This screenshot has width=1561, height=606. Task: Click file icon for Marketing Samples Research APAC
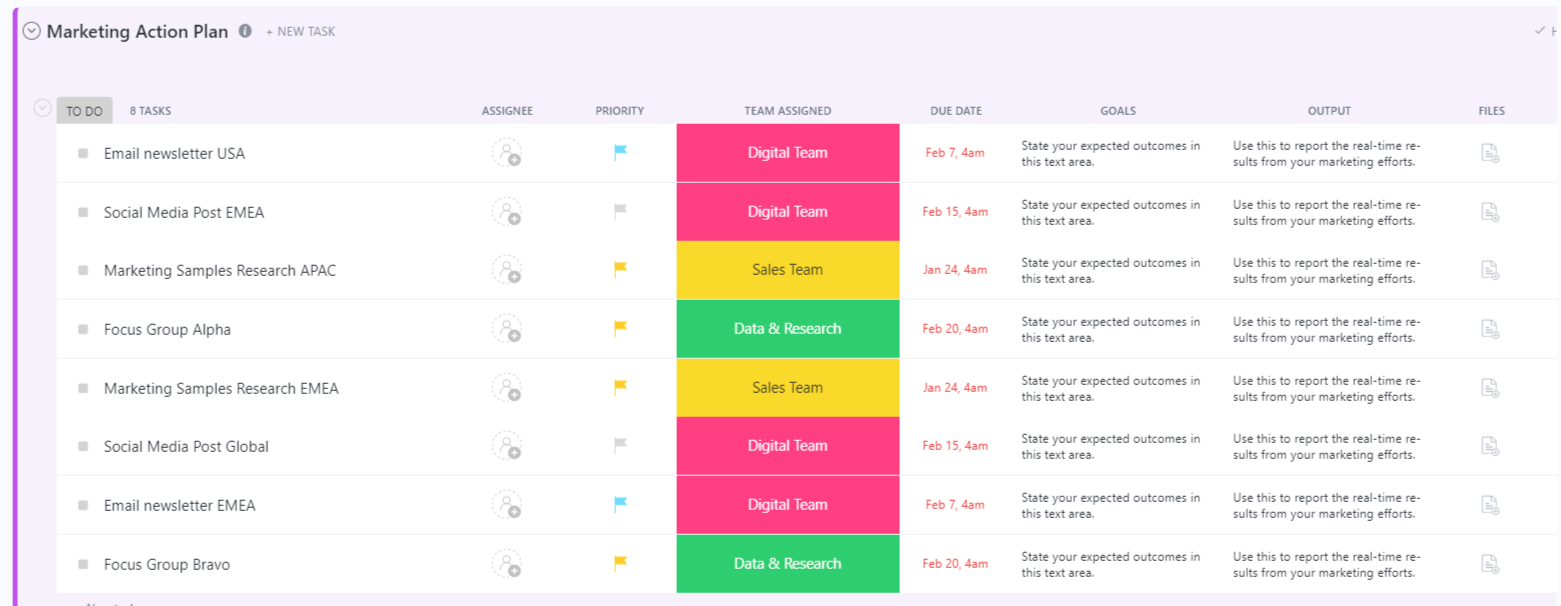[1489, 270]
